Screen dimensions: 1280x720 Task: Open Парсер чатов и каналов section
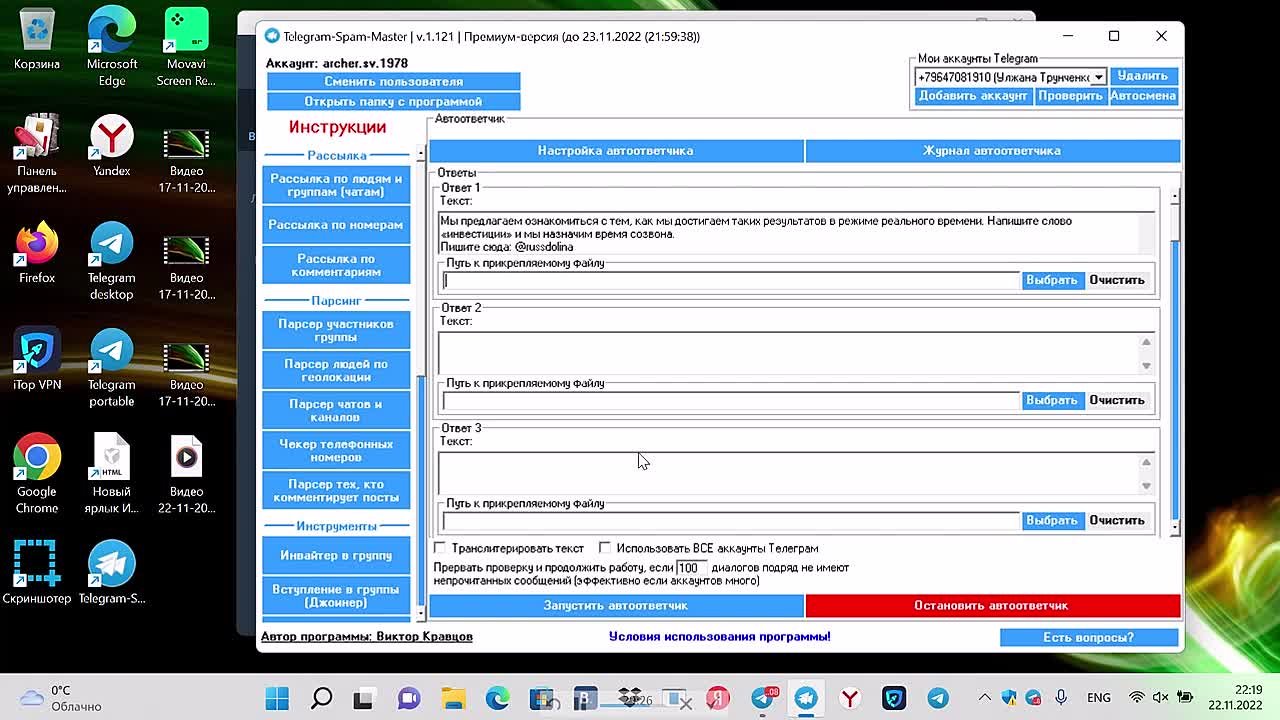[x=336, y=410]
